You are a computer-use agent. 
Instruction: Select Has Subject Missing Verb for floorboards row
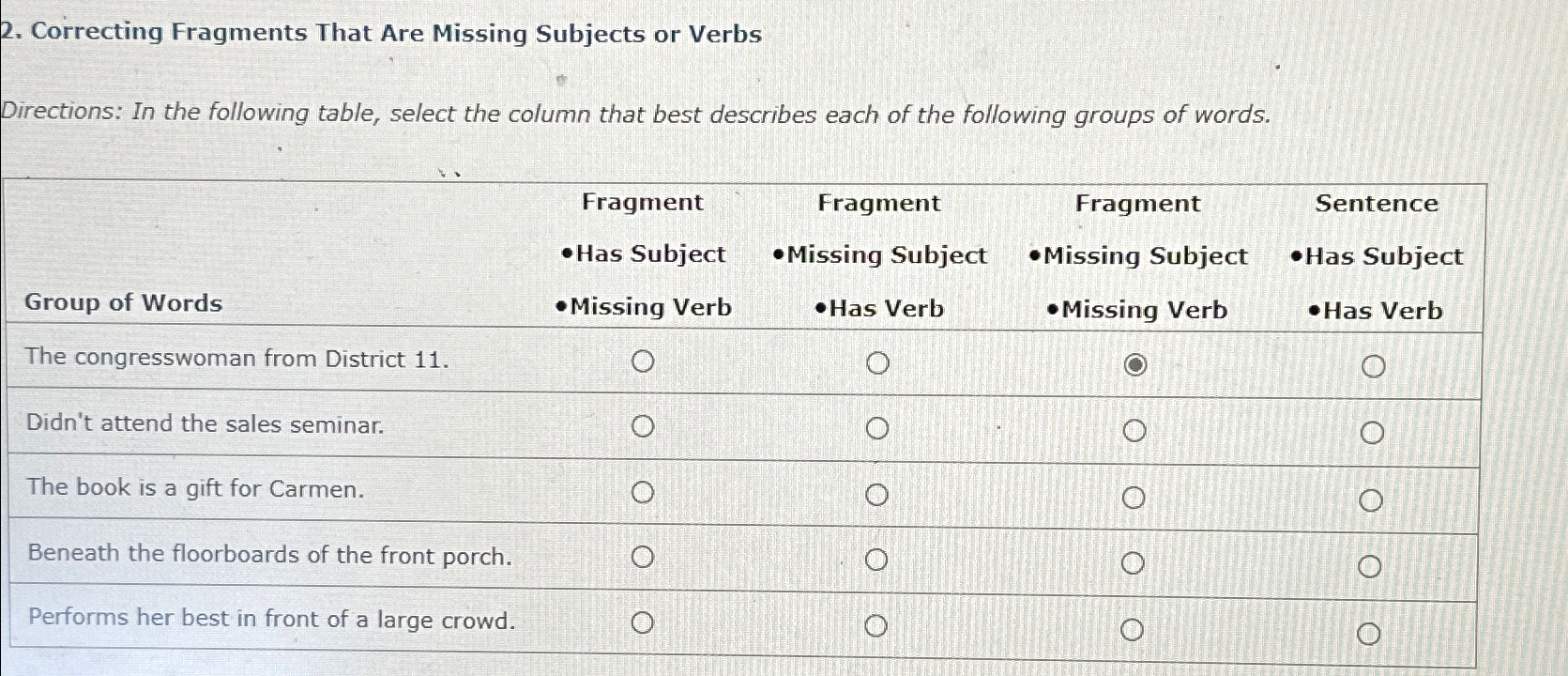click(645, 556)
